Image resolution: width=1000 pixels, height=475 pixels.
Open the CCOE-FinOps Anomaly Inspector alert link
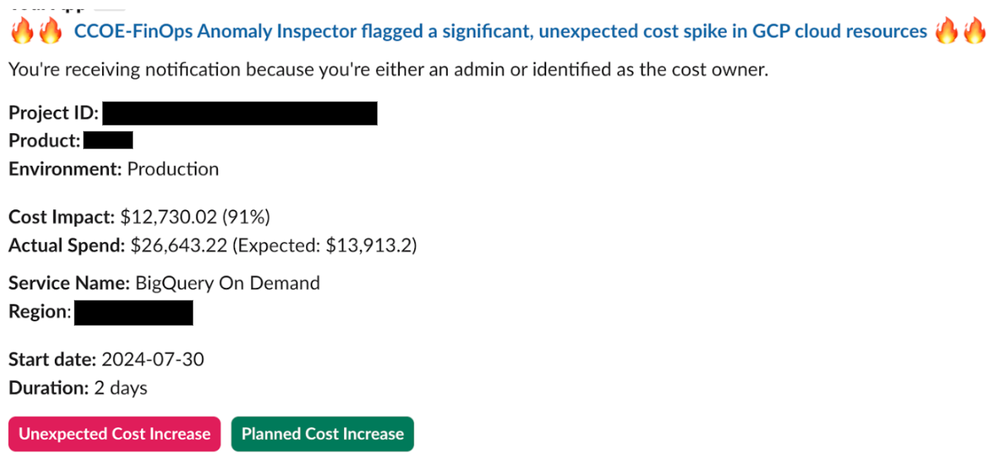(x=500, y=31)
